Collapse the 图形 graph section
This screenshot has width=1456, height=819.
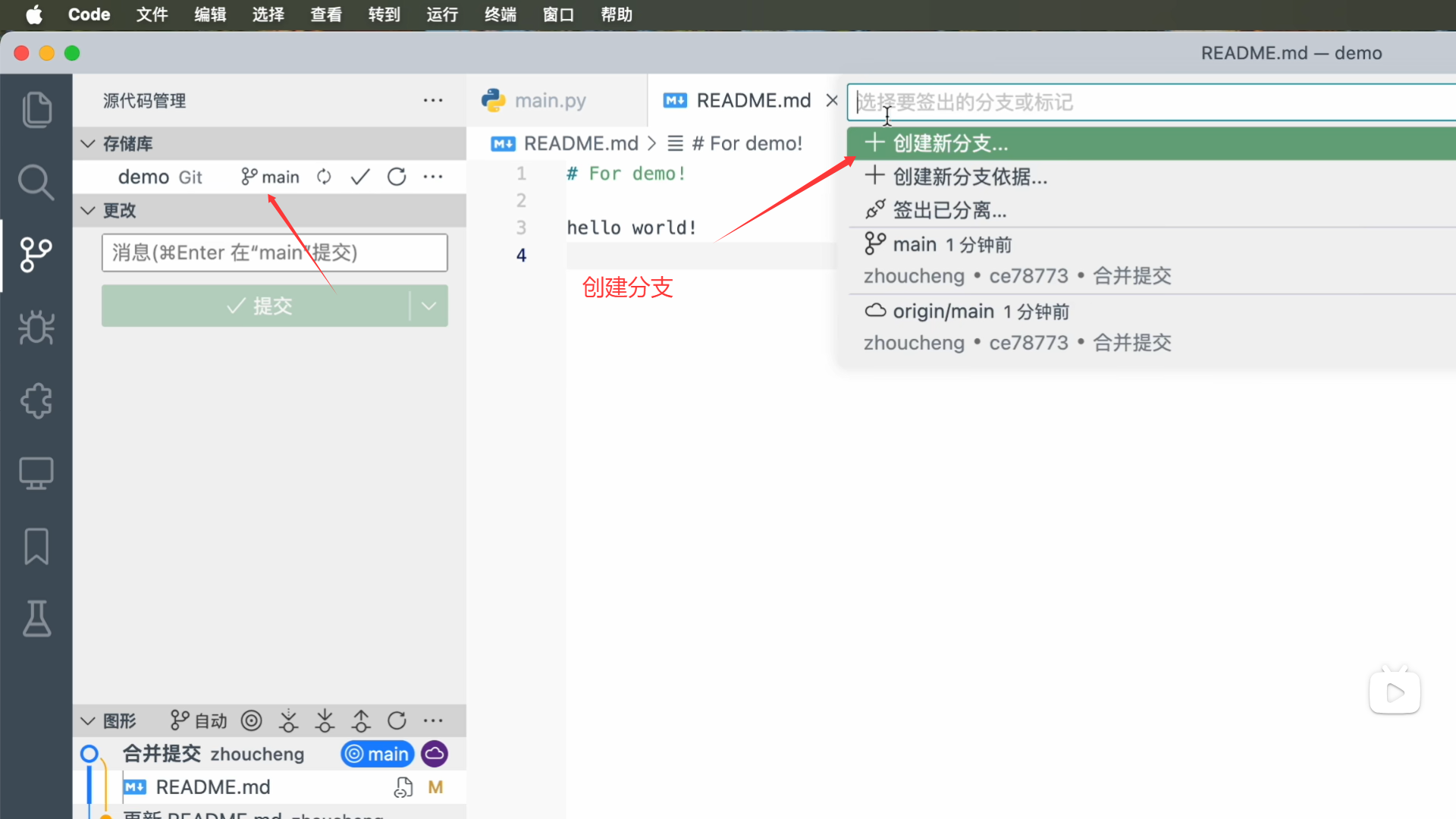coord(88,720)
